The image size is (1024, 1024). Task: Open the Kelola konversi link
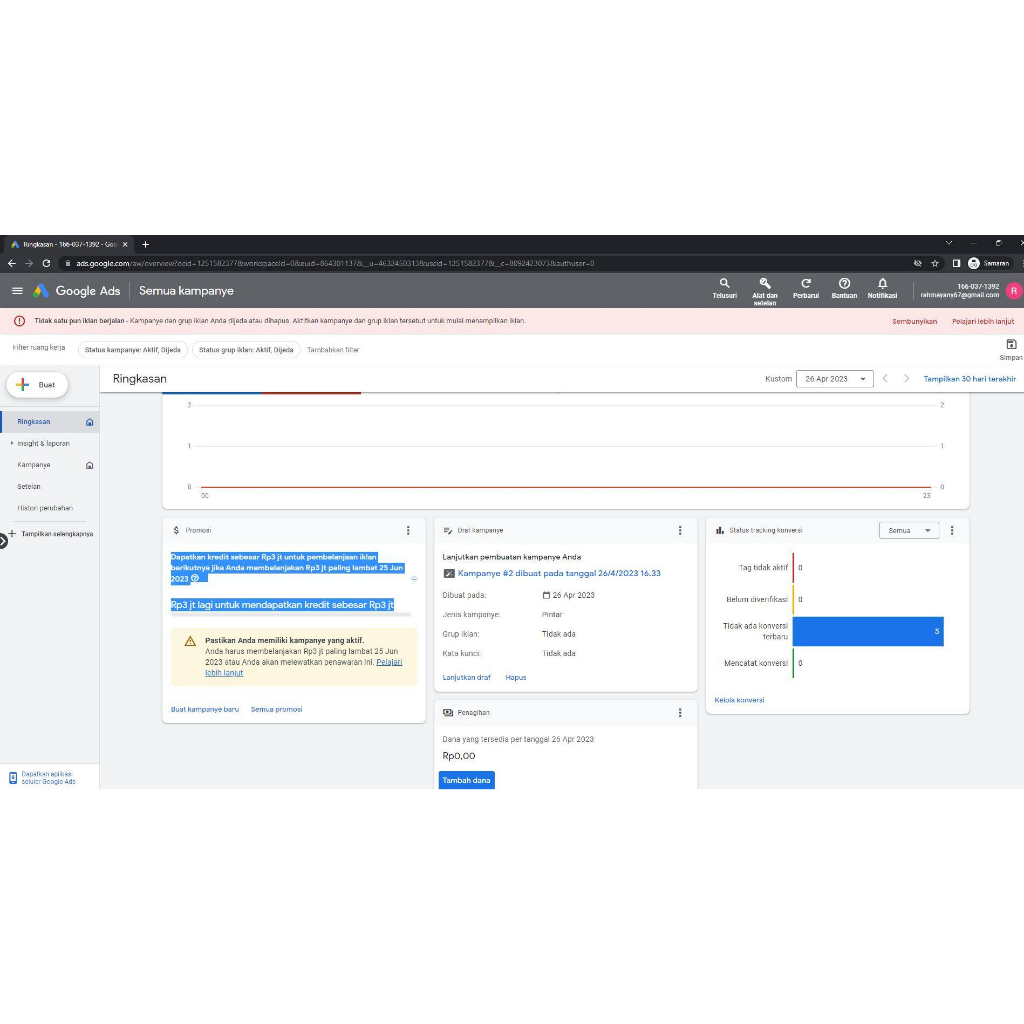(x=739, y=699)
